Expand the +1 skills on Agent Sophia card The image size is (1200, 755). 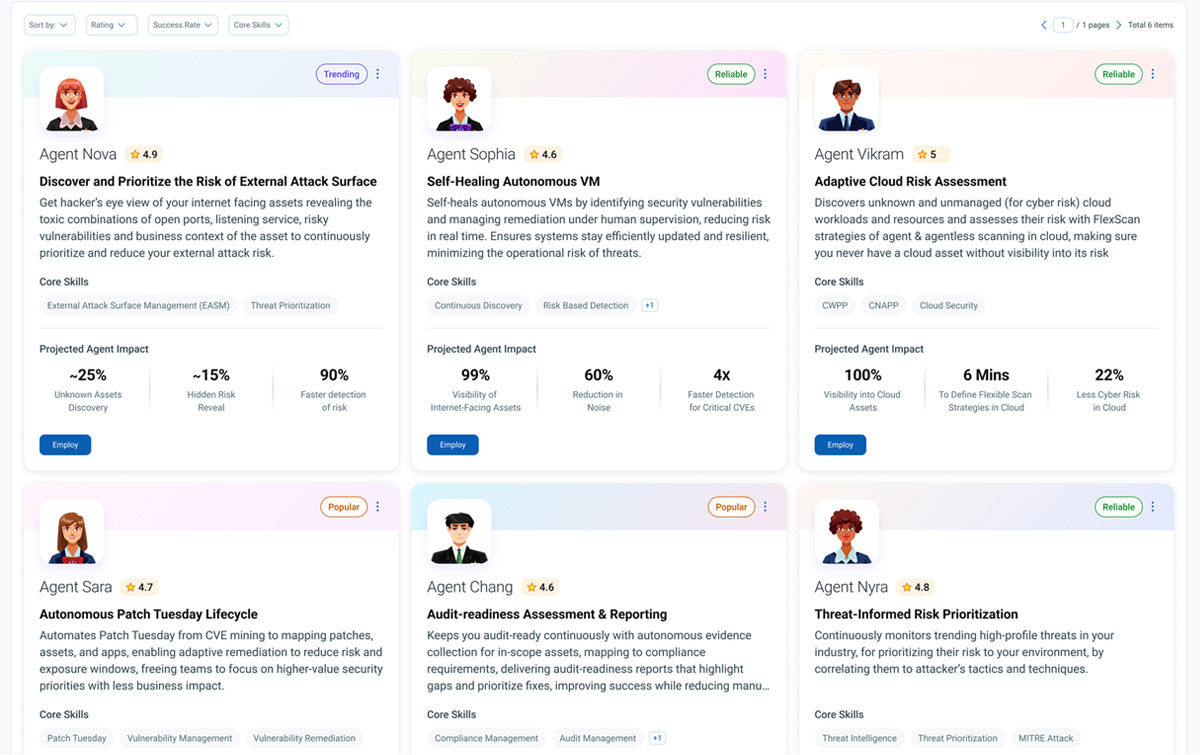650,306
